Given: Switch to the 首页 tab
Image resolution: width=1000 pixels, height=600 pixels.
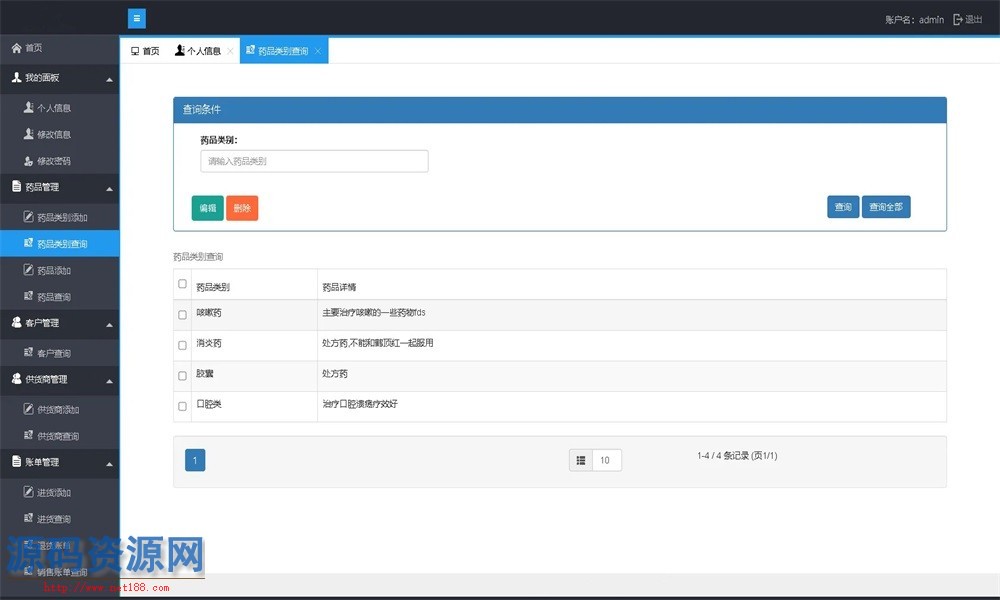Looking at the screenshot, I should [x=145, y=51].
